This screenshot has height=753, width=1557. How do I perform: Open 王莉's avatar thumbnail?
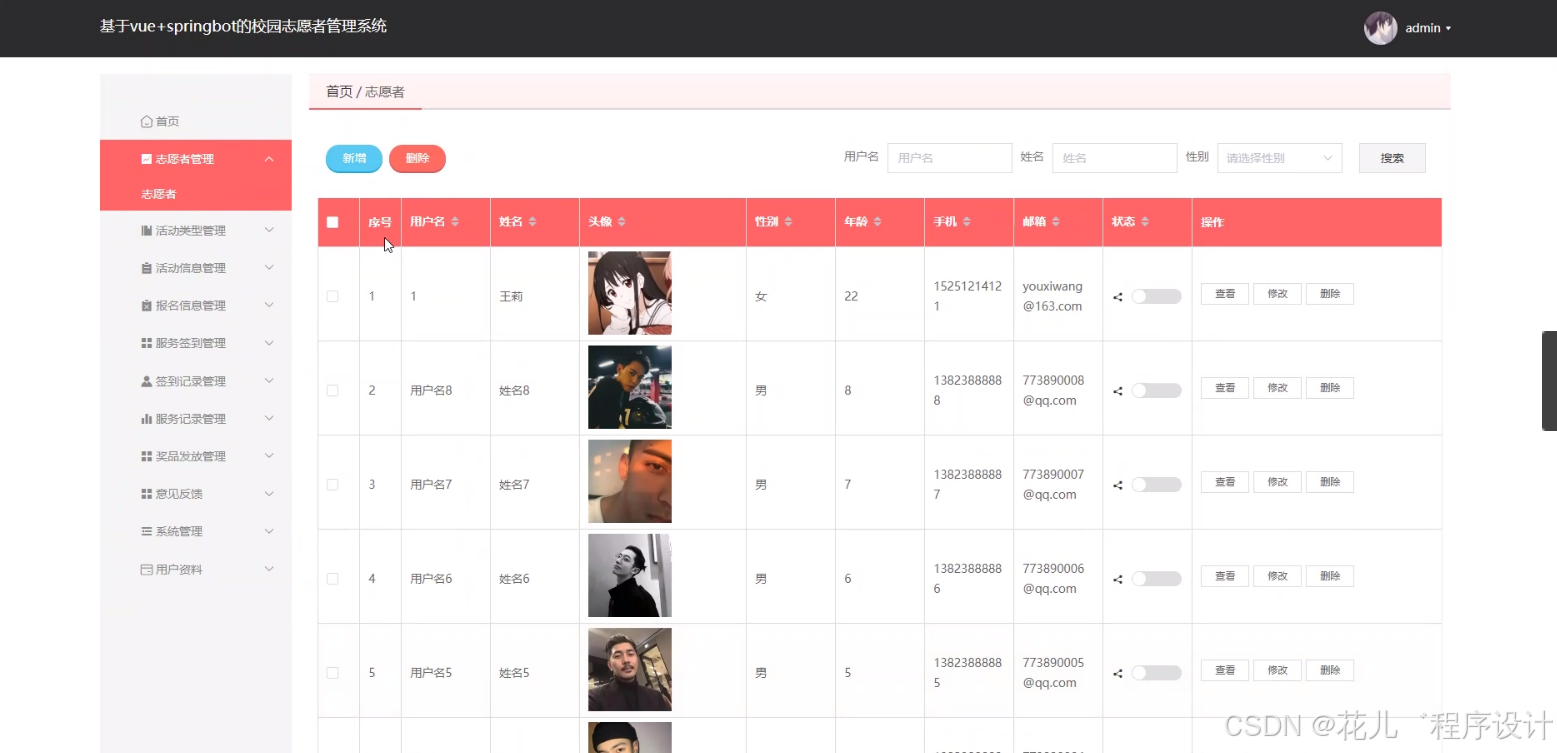click(x=630, y=293)
